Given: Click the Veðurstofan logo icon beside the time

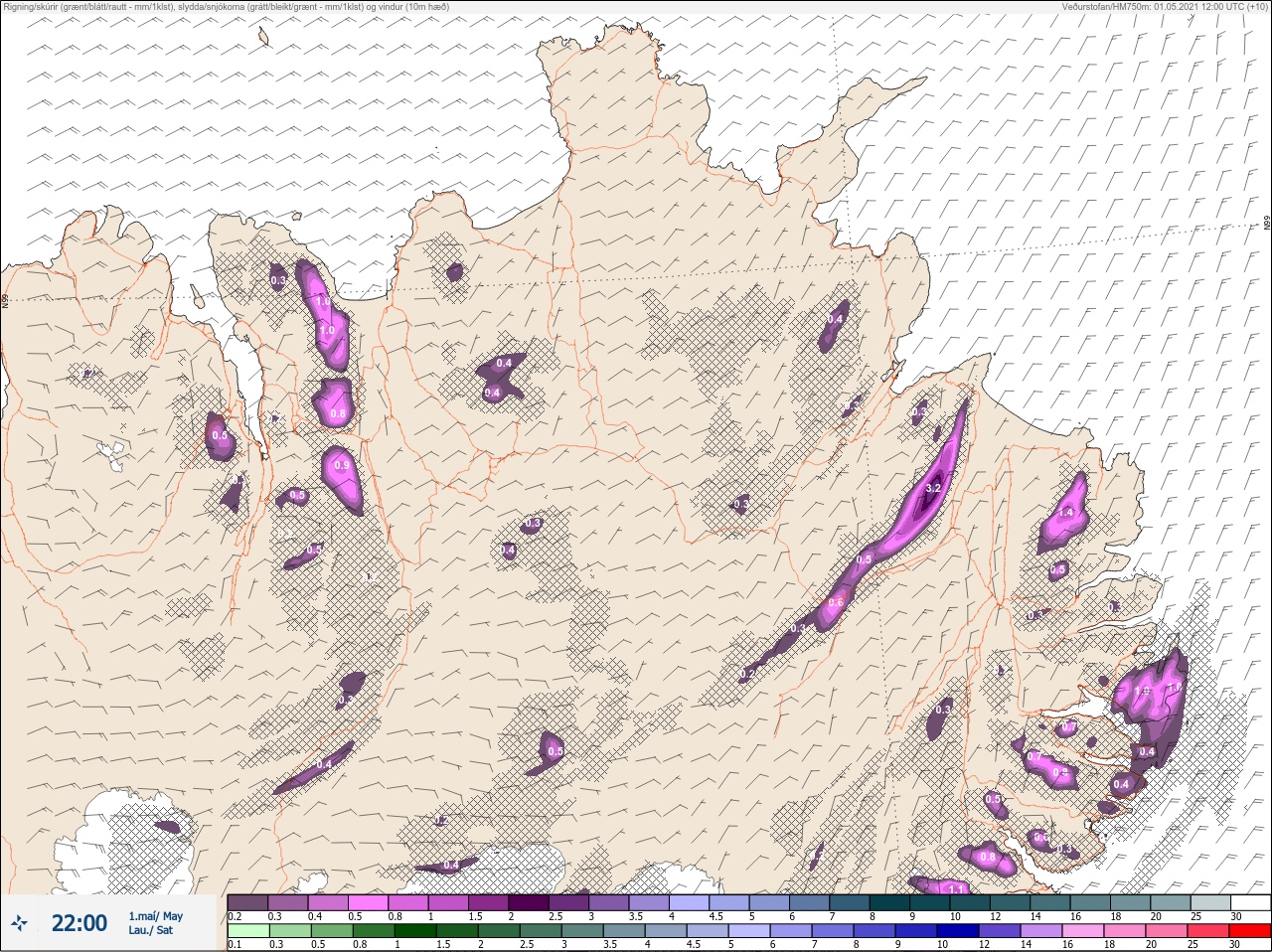Looking at the screenshot, I should pos(19,923).
